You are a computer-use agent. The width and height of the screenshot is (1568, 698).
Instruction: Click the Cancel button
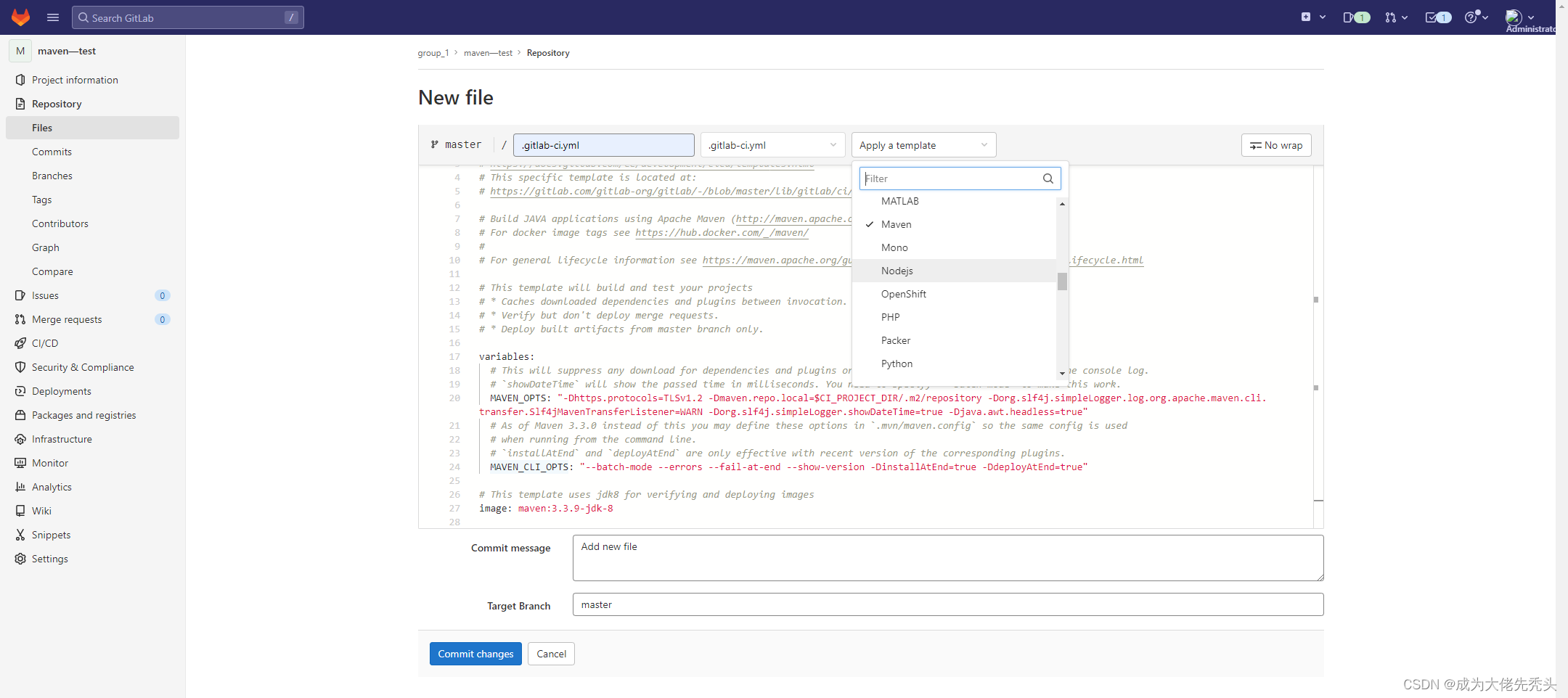coord(551,654)
